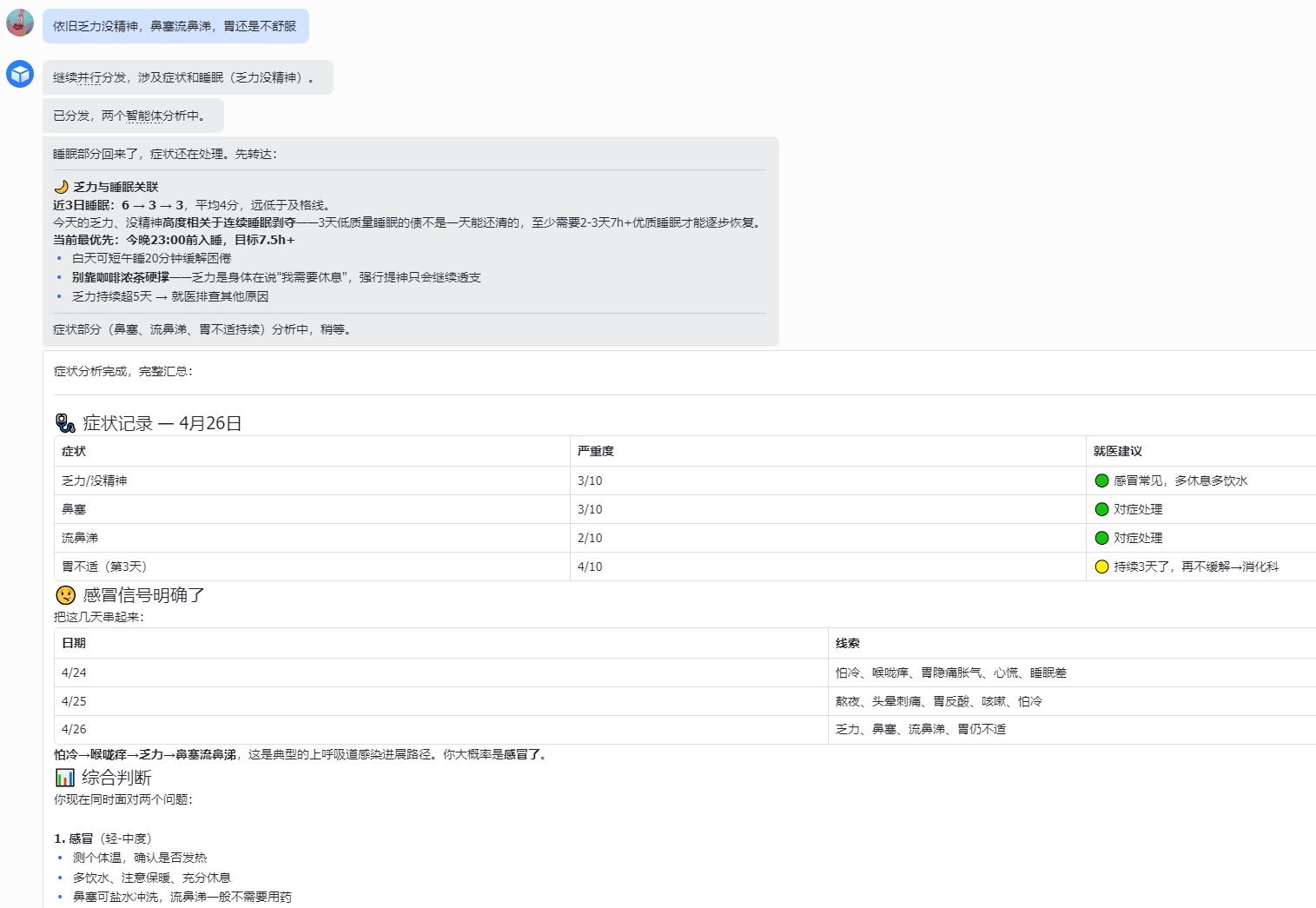Image resolution: width=1316 pixels, height=908 pixels.
Task: Click the line starting 近3日睡眠
Action: click(x=192, y=205)
